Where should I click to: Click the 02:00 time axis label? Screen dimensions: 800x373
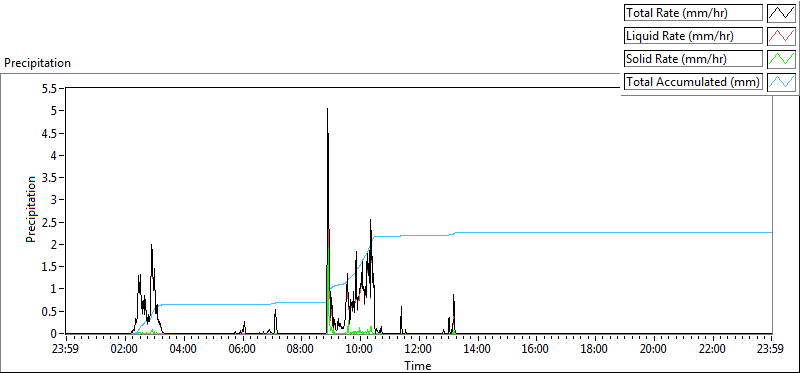coord(125,350)
